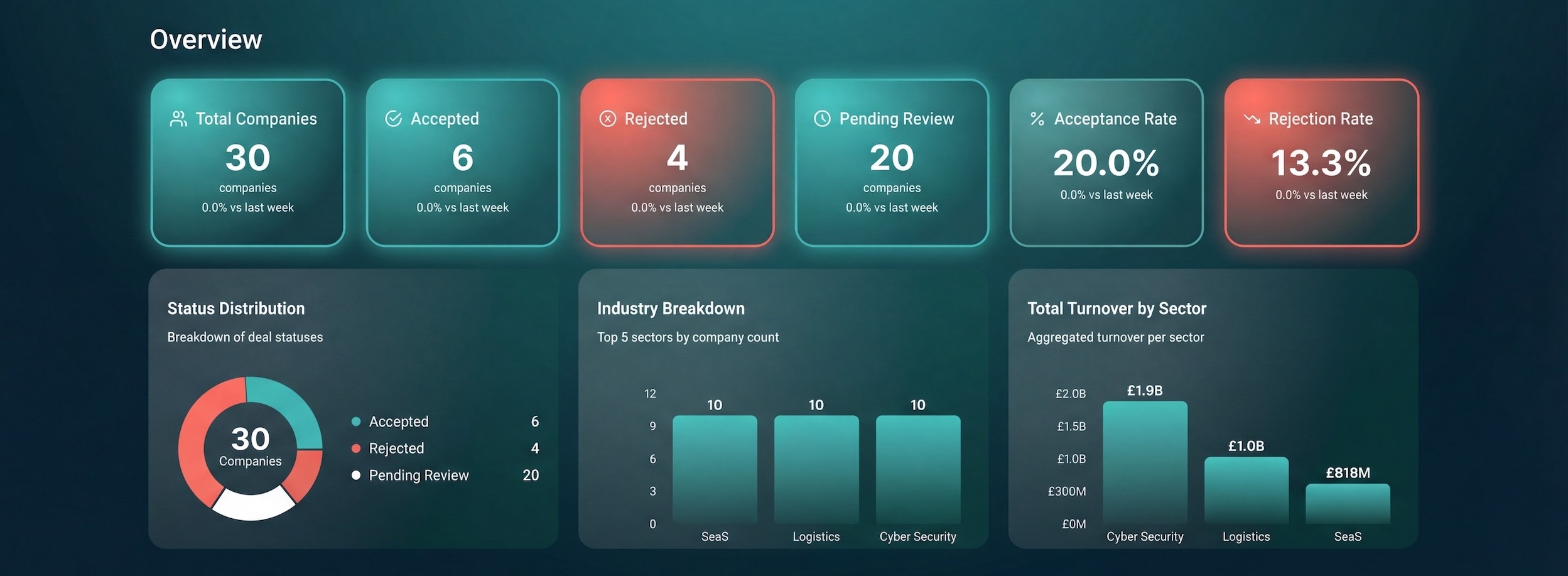Click the Pending Review slice of the donut
The image size is (1568, 576).
[250, 506]
